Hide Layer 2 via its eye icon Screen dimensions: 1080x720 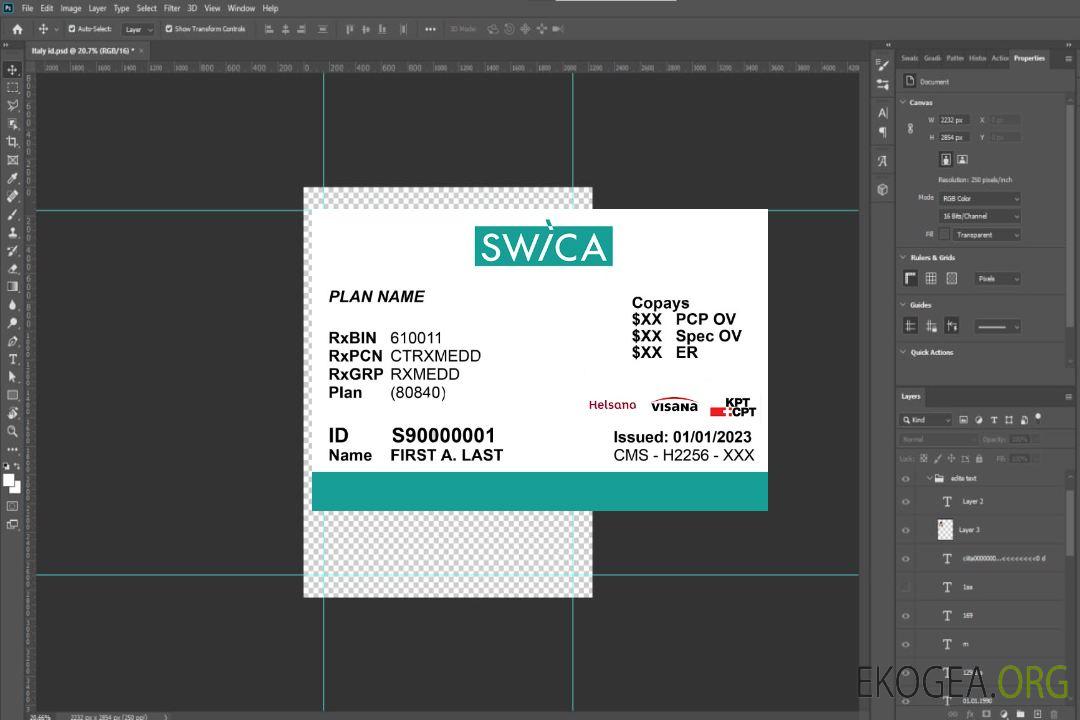click(906, 502)
